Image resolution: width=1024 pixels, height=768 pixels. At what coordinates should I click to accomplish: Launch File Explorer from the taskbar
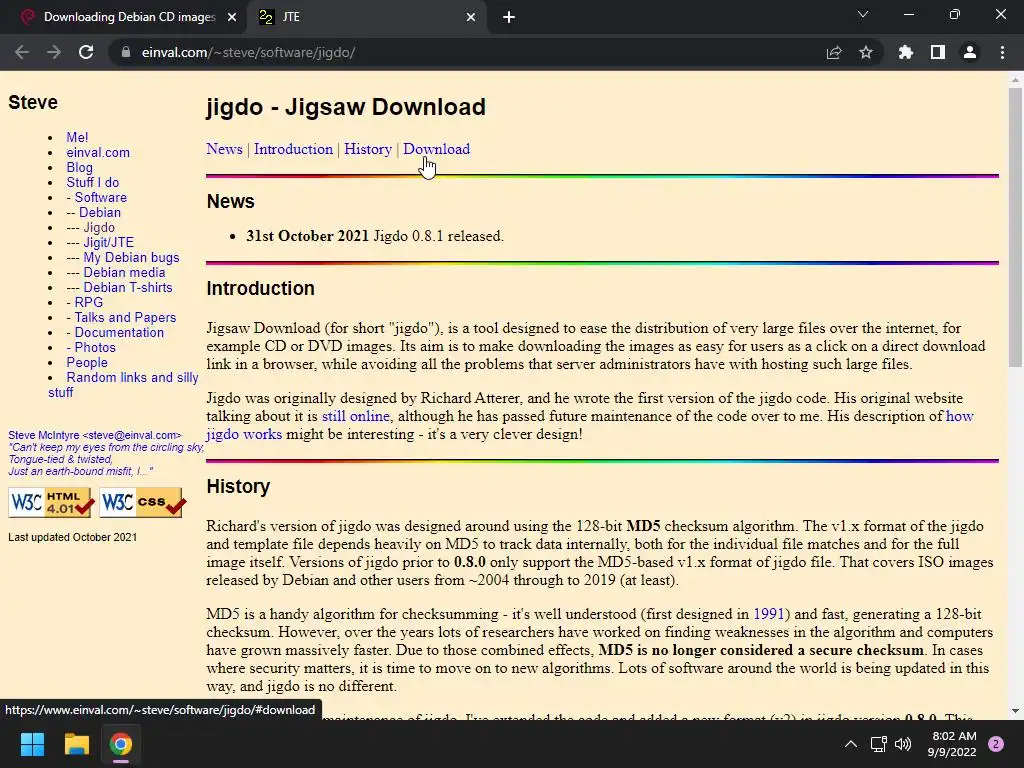point(76,744)
